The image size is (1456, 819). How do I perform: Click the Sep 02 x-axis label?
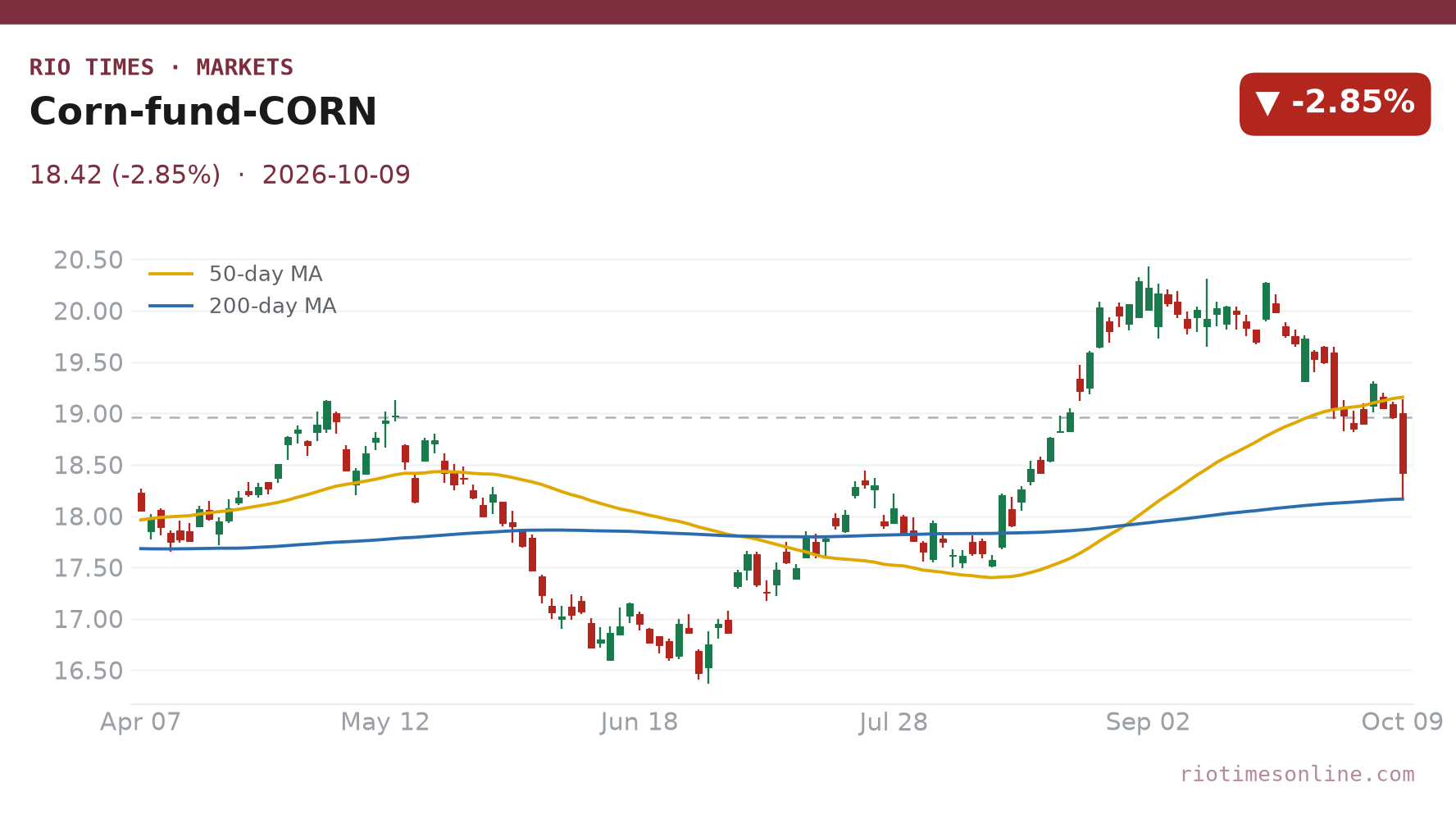[1148, 722]
